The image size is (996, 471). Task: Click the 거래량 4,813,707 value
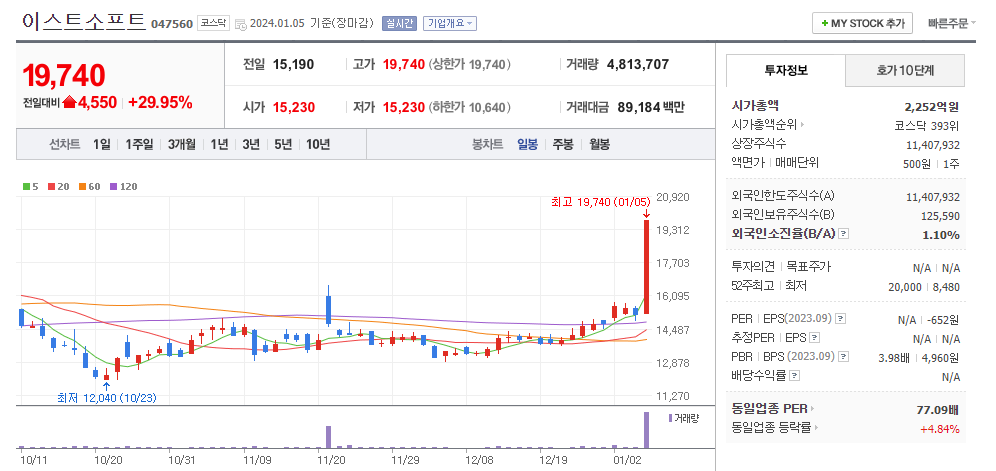coord(638,64)
